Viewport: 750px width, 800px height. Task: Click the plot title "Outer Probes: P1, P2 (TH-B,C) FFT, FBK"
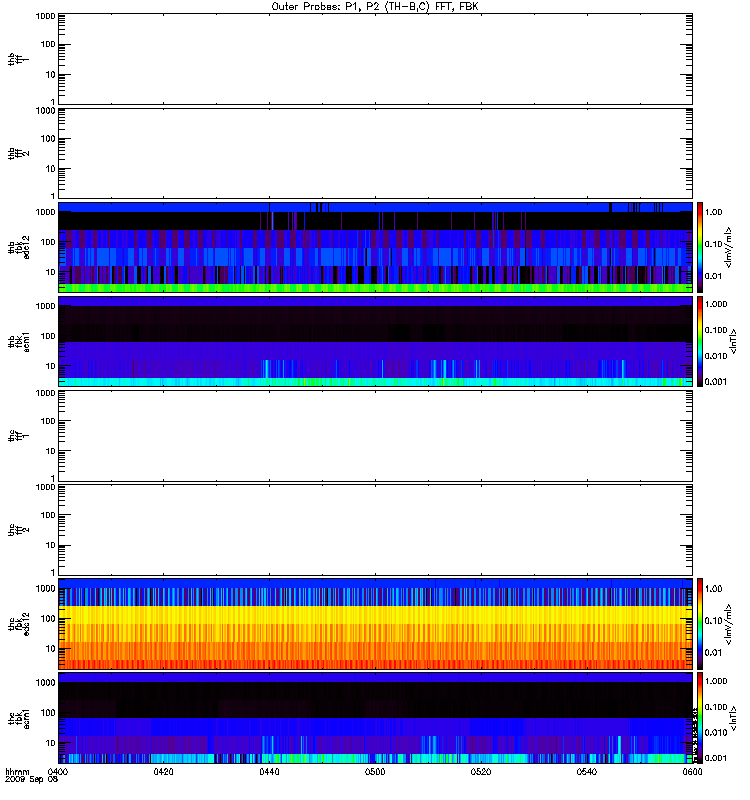pos(375,7)
